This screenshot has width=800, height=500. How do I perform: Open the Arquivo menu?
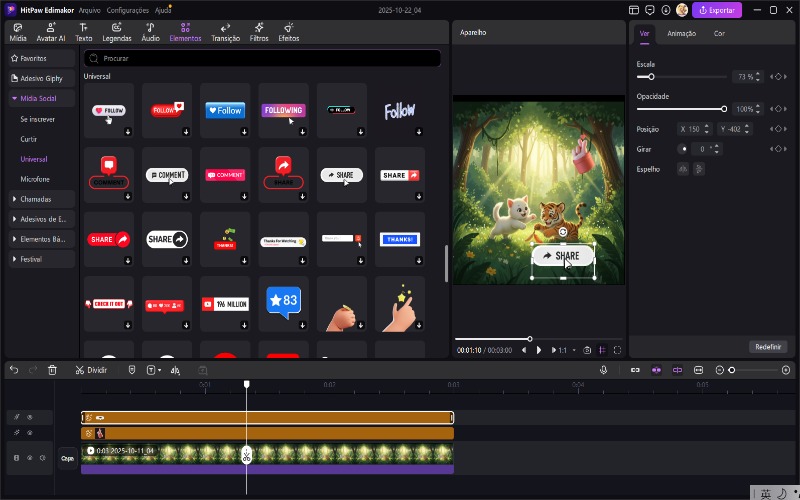[89, 9]
